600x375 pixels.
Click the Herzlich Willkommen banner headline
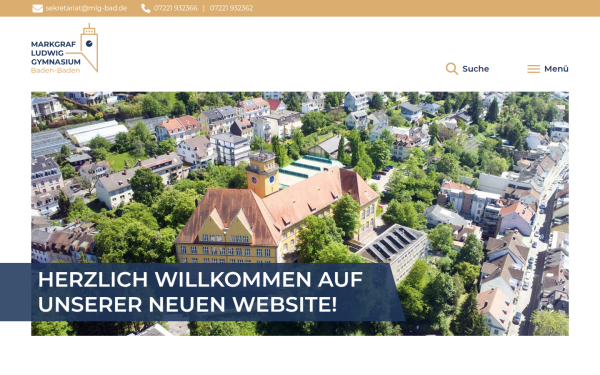(x=200, y=292)
